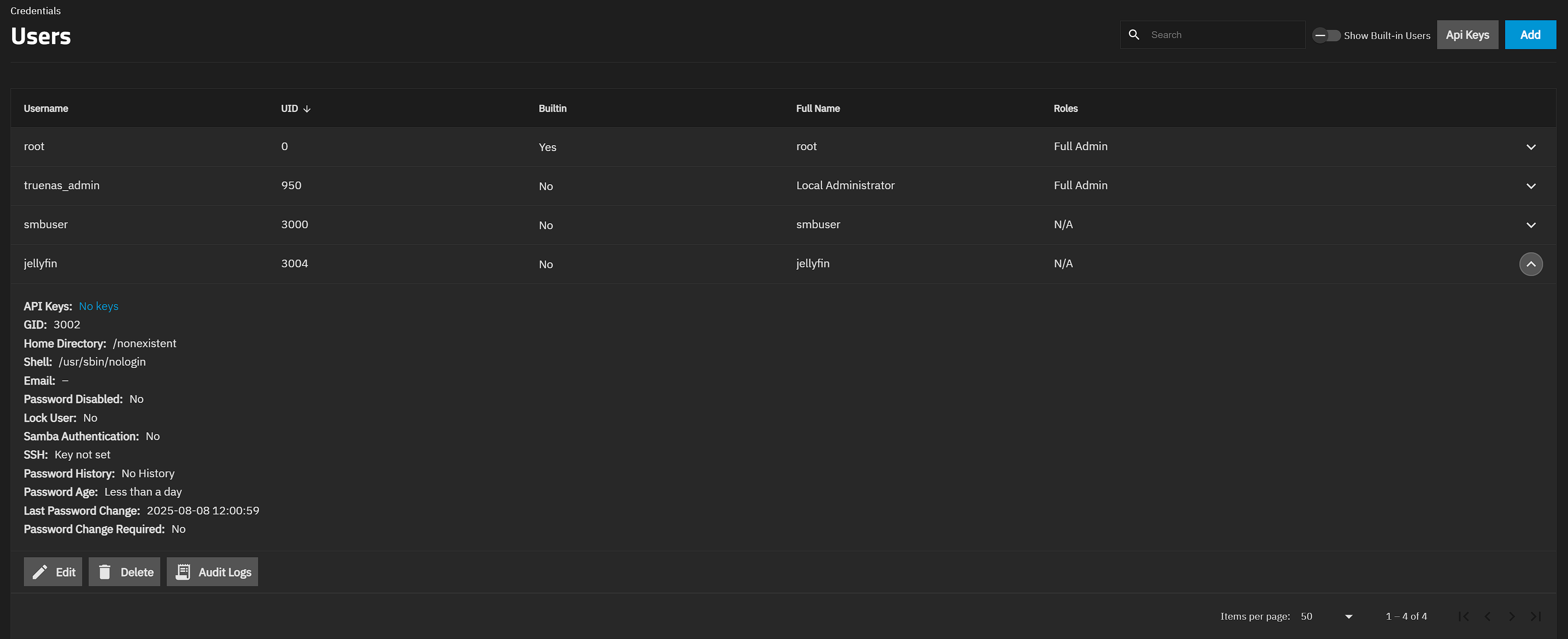Screen dimensions: 1568x639
Task: Go to previous page arrow
Action: tap(1488, 616)
